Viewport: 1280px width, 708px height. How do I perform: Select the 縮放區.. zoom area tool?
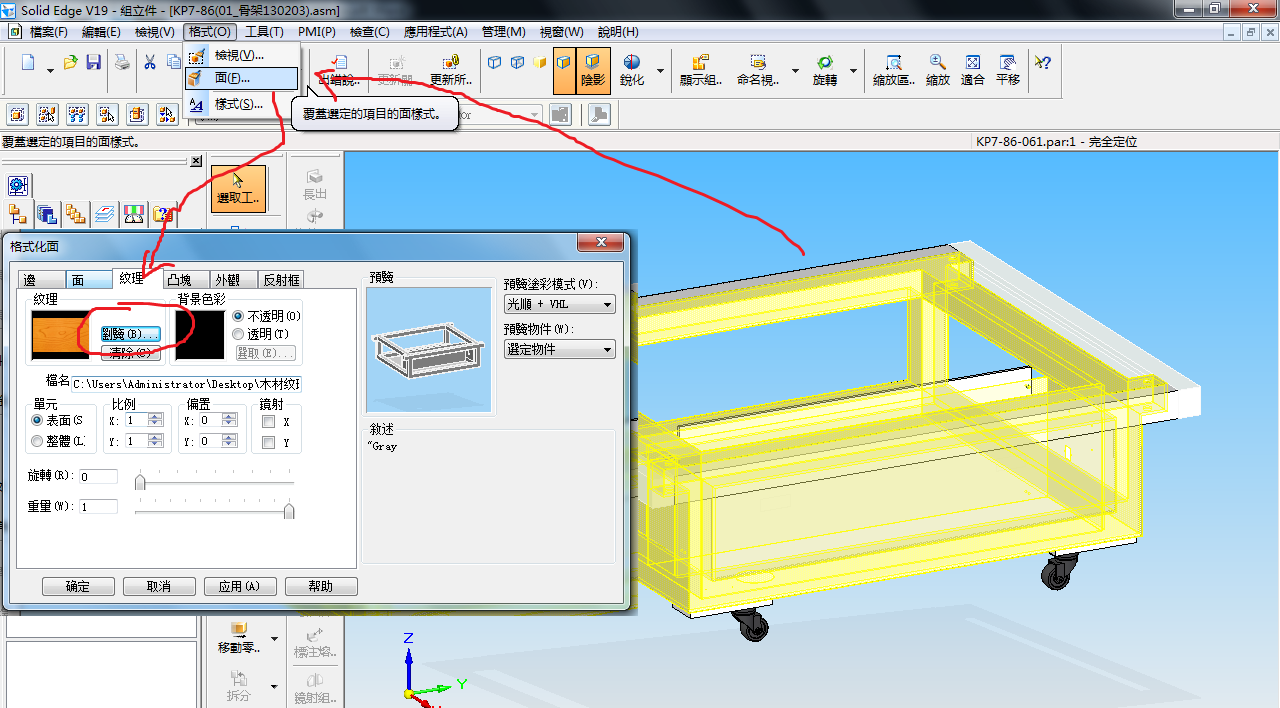tap(894, 70)
